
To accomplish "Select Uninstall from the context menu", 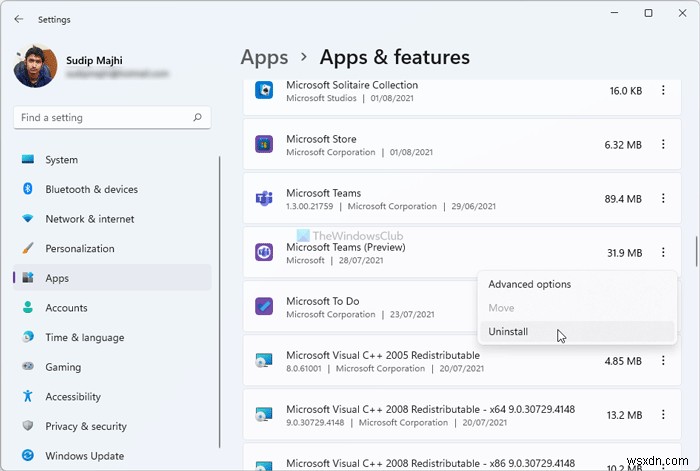I will tap(508, 332).
